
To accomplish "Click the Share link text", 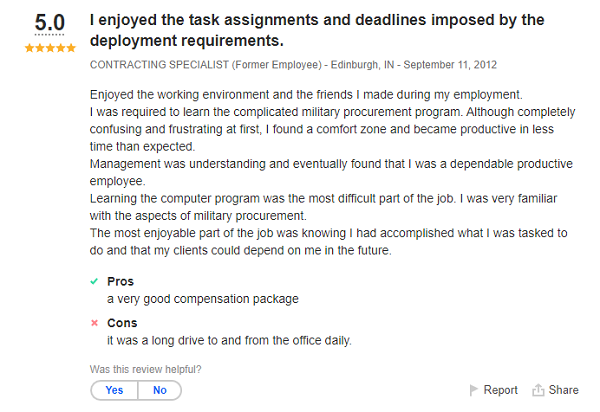I will click(563, 390).
